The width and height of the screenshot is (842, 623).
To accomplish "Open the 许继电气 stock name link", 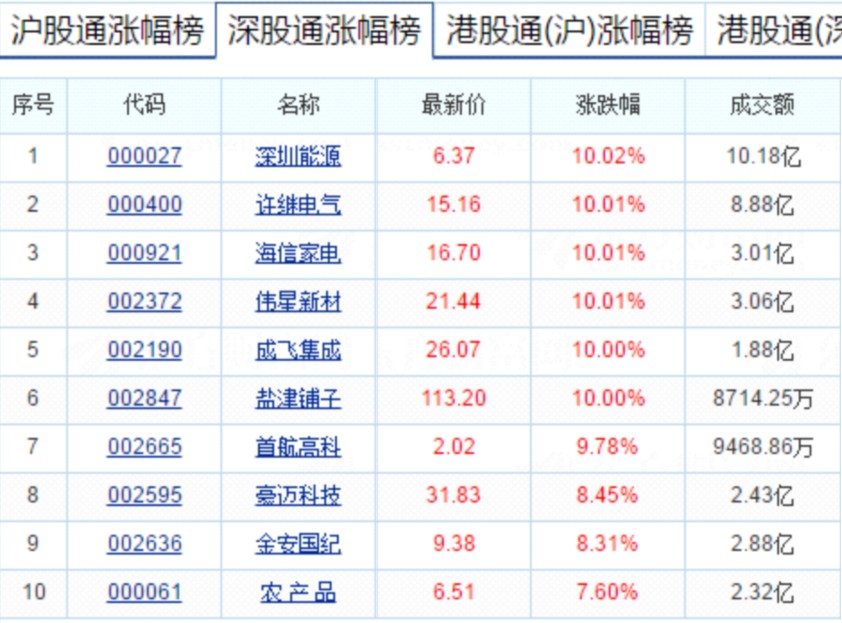I will 298,205.
